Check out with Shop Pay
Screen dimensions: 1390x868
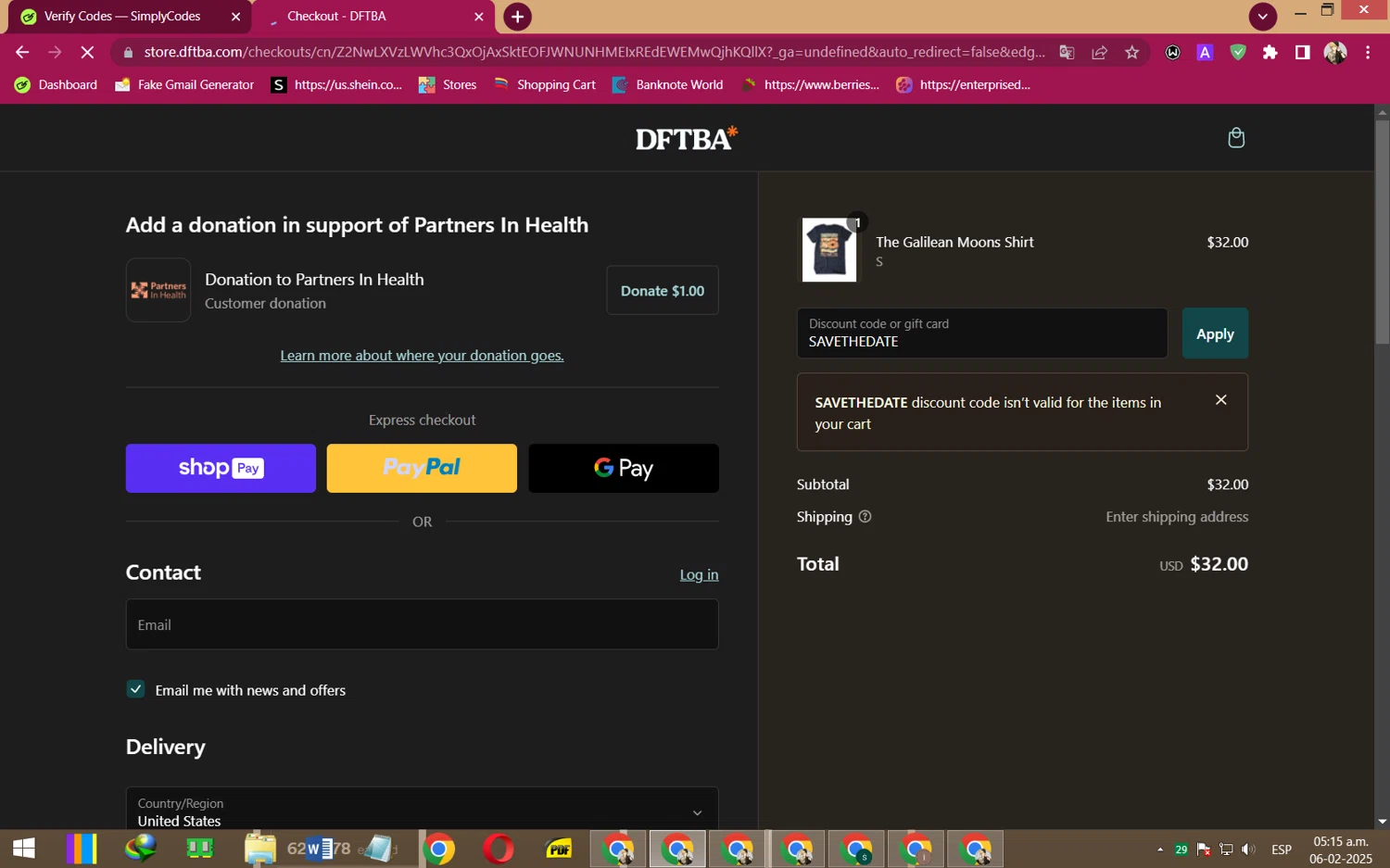point(221,468)
